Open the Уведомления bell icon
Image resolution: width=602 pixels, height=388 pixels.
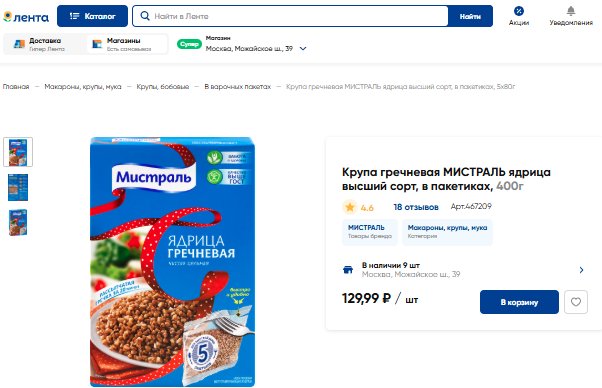pos(571,11)
